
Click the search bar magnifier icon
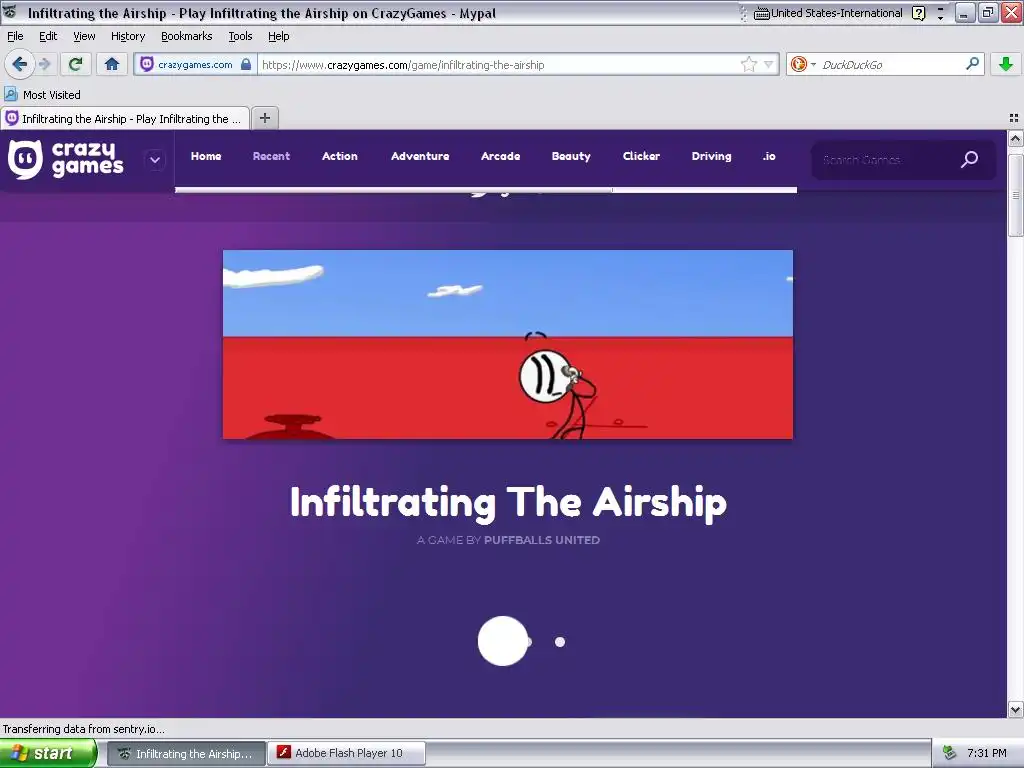[x=972, y=64]
